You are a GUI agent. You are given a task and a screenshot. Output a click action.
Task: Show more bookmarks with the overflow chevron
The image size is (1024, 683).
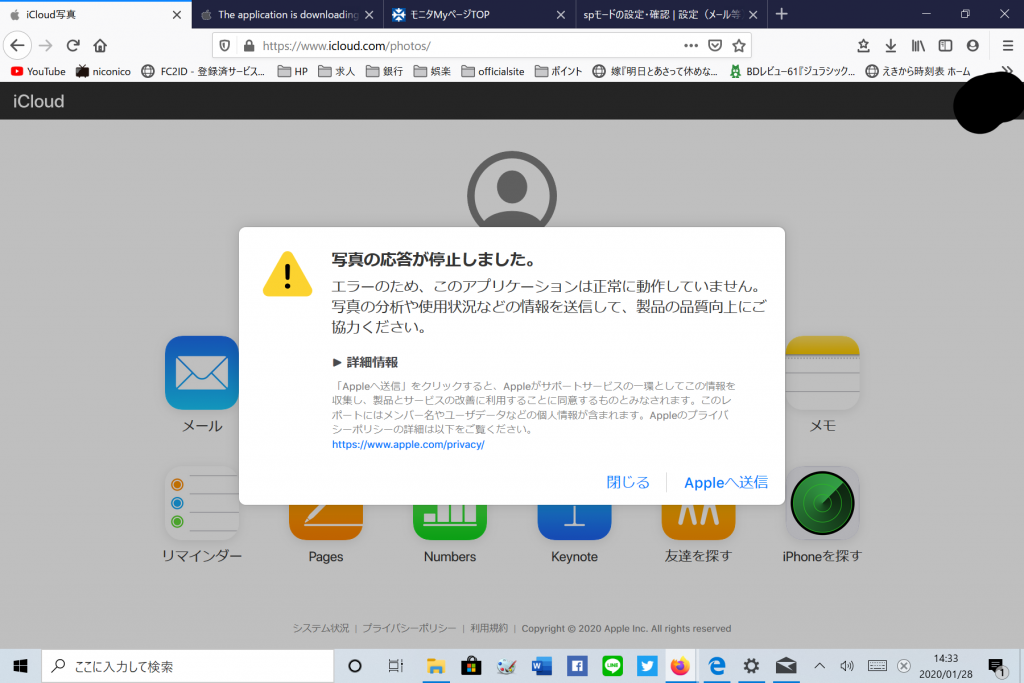pyautogui.click(x=1008, y=71)
